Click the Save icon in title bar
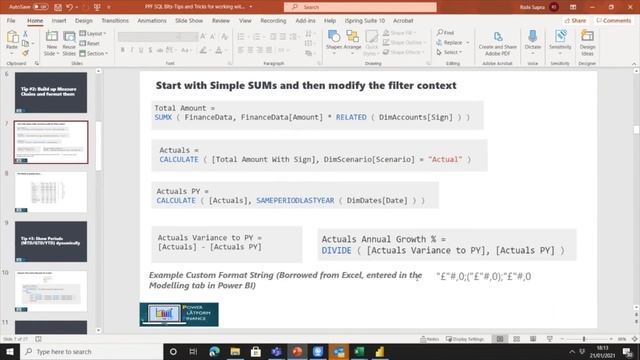This screenshot has width=640, height=360. pos(58,7)
